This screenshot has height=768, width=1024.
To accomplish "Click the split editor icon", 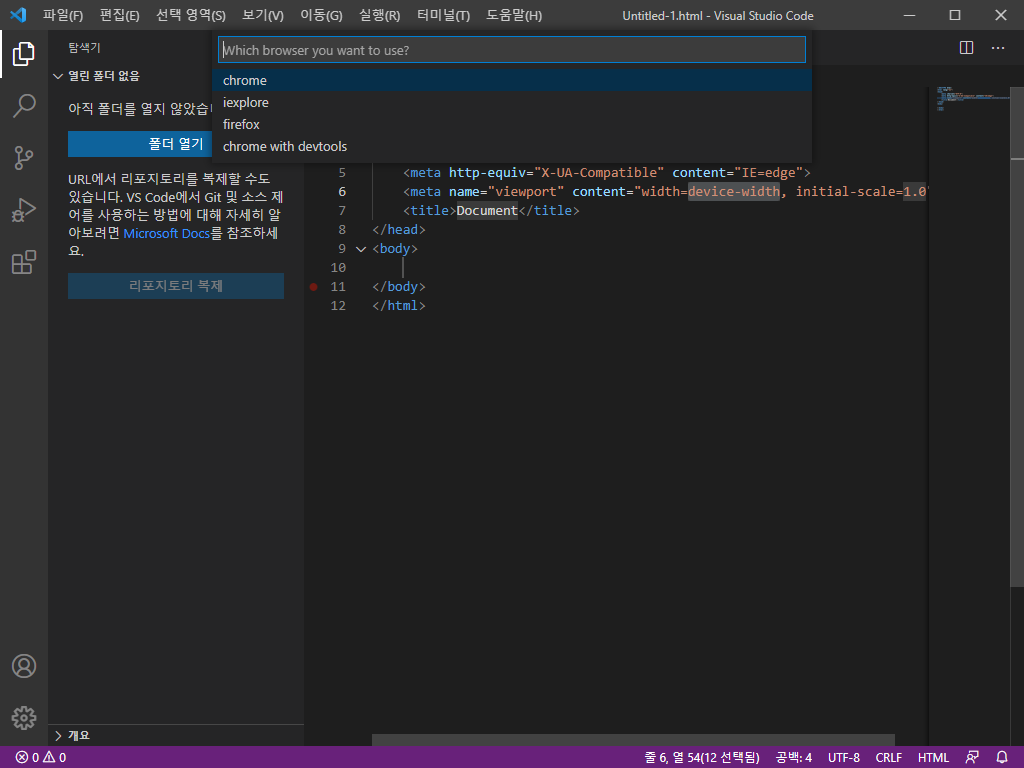I will tap(967, 48).
